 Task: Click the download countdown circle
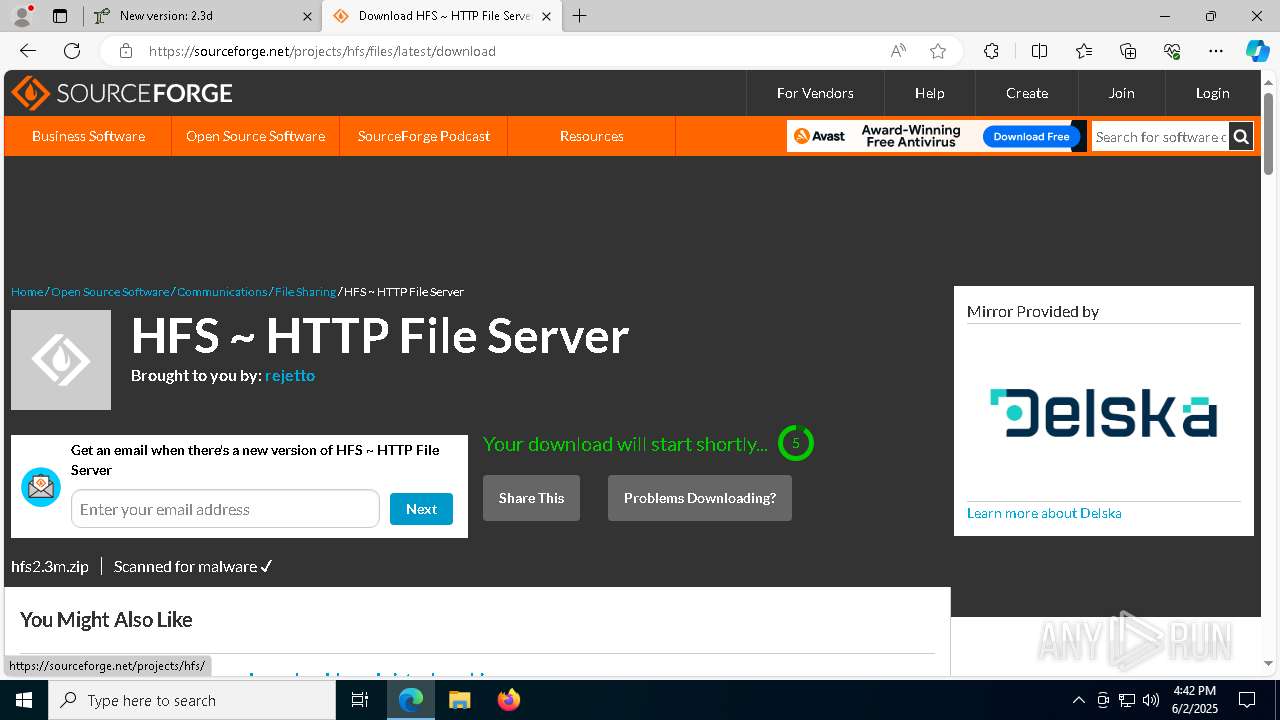pos(796,443)
